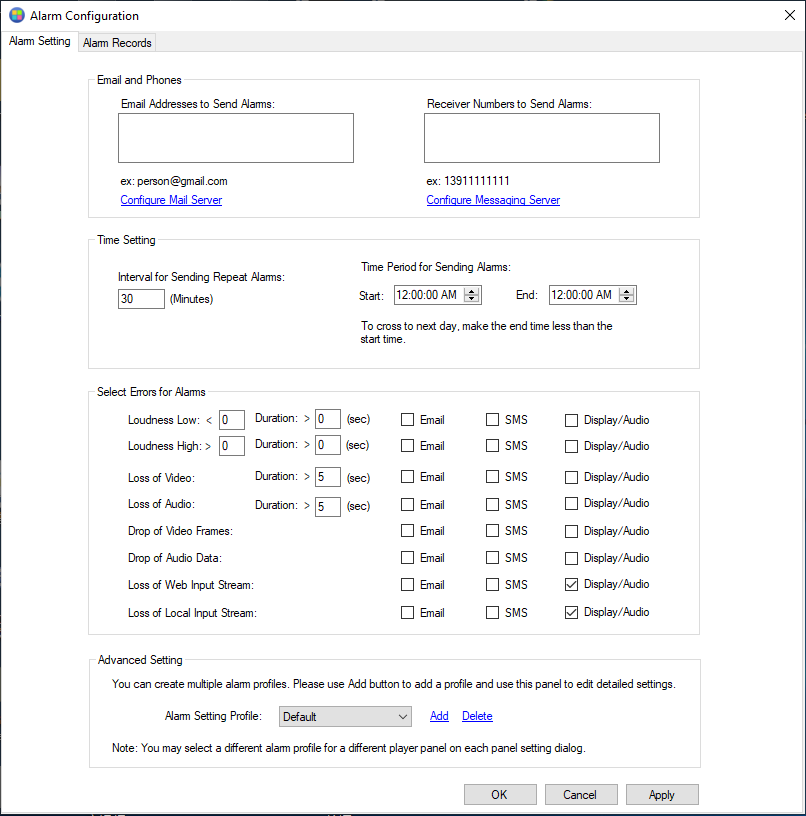Enable SMS for Loss of Video

(x=492, y=477)
